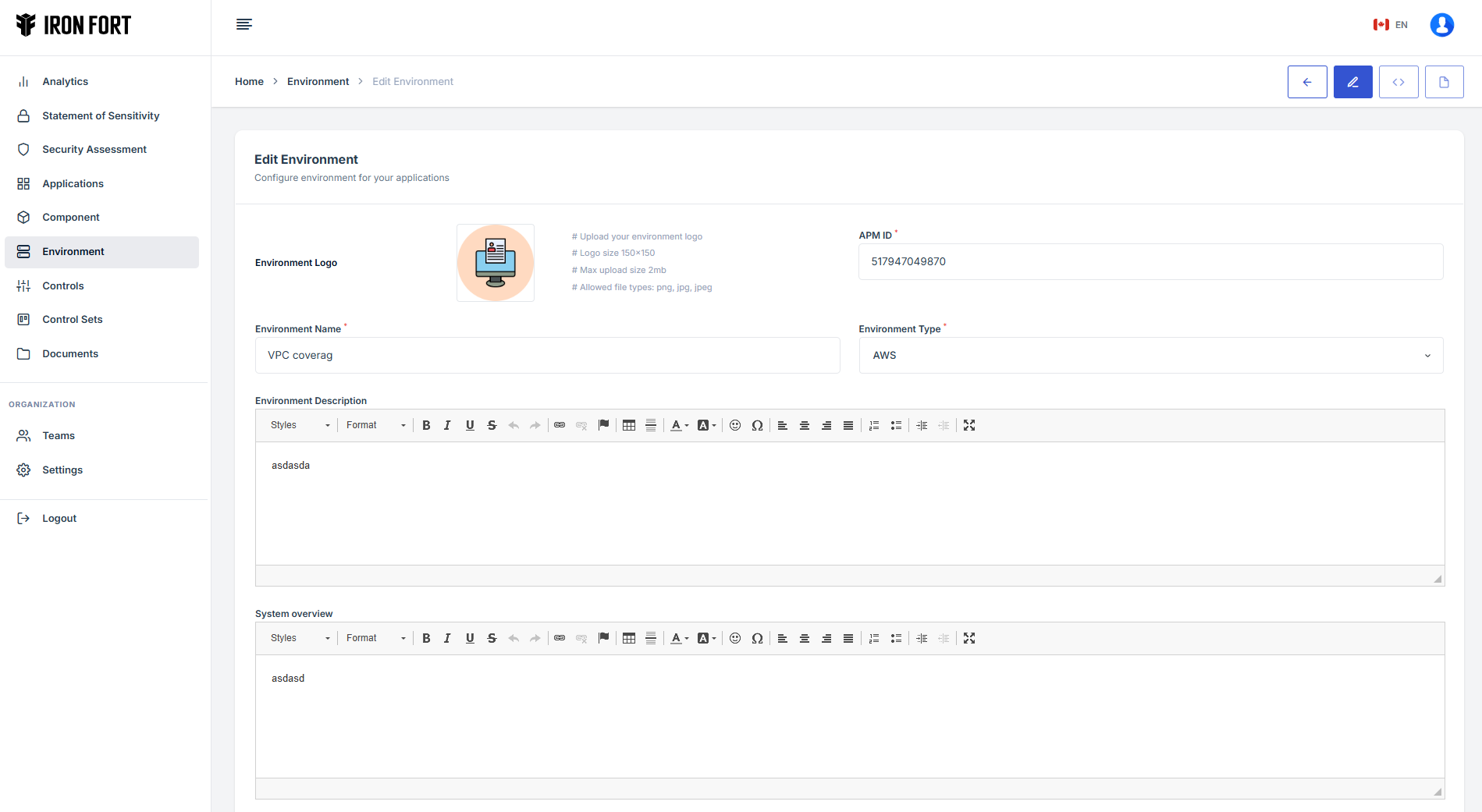Open text color picker in Environment Description editor
Viewport: 1482px width, 812px height.
click(x=679, y=425)
